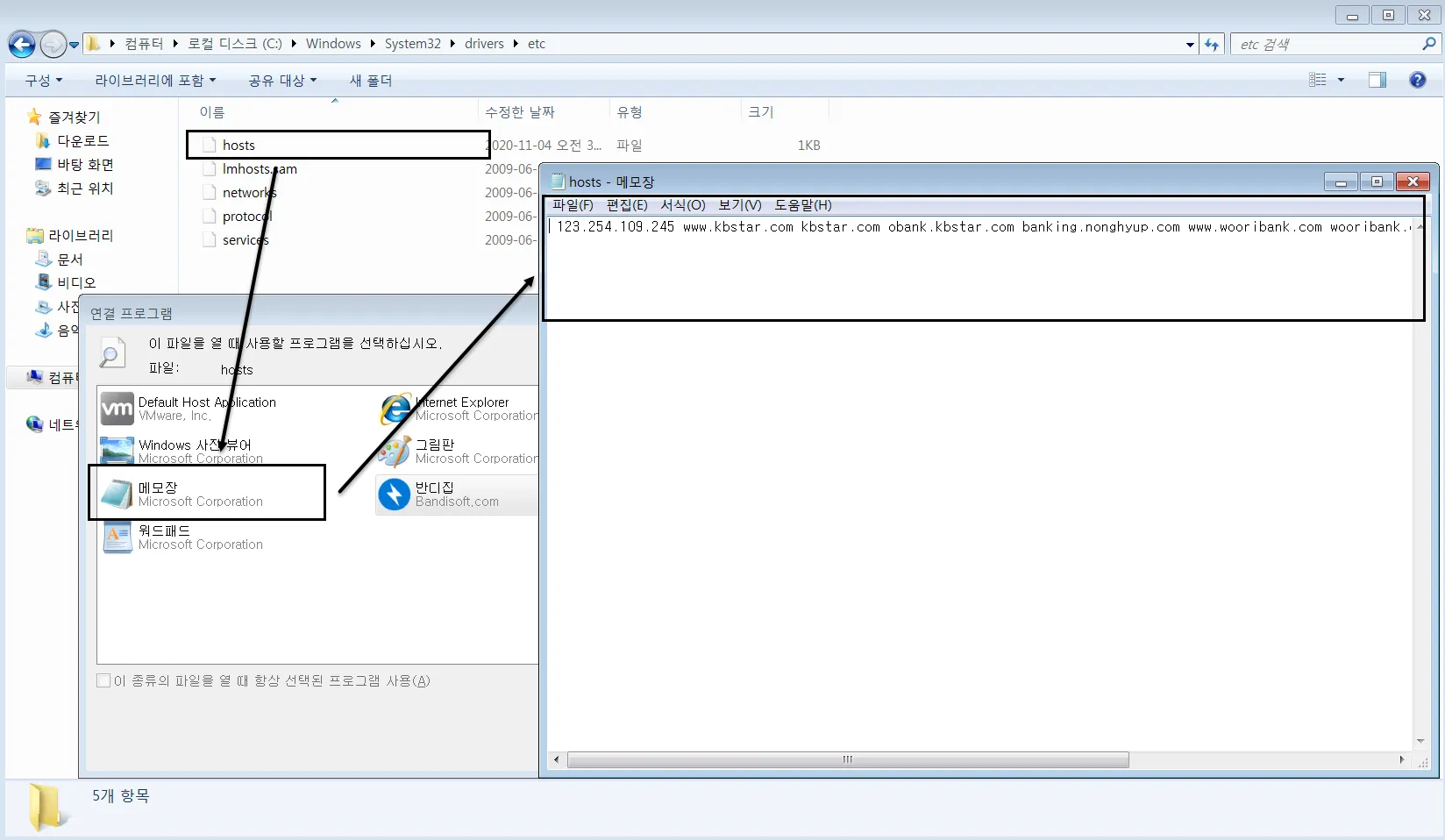This screenshot has width=1445, height=840.
Task: Open 비디오 library
Action: (x=76, y=282)
